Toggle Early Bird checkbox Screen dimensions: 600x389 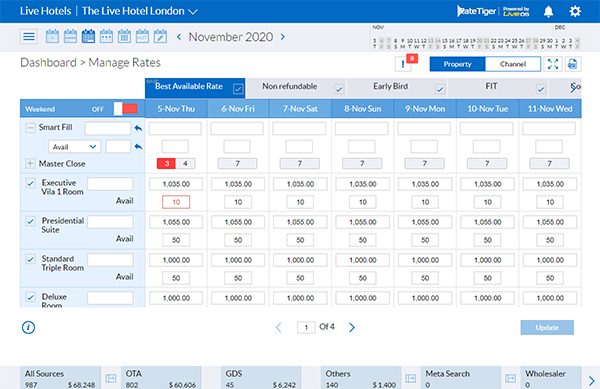440,89
